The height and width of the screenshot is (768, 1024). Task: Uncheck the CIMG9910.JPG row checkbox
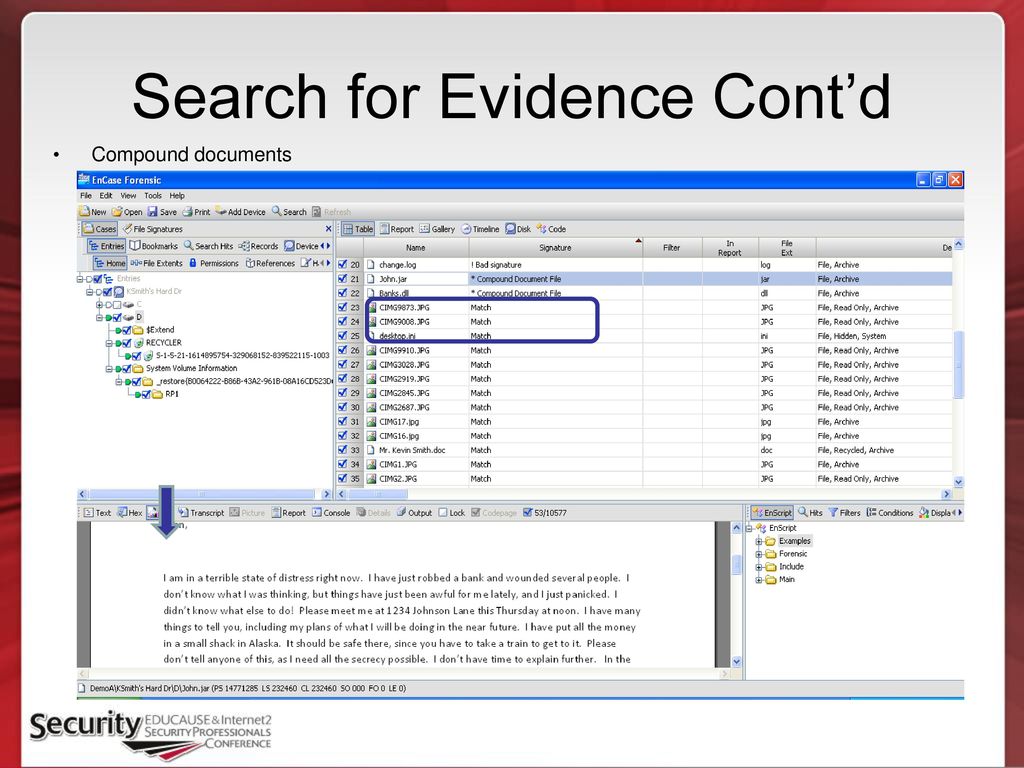click(x=343, y=350)
